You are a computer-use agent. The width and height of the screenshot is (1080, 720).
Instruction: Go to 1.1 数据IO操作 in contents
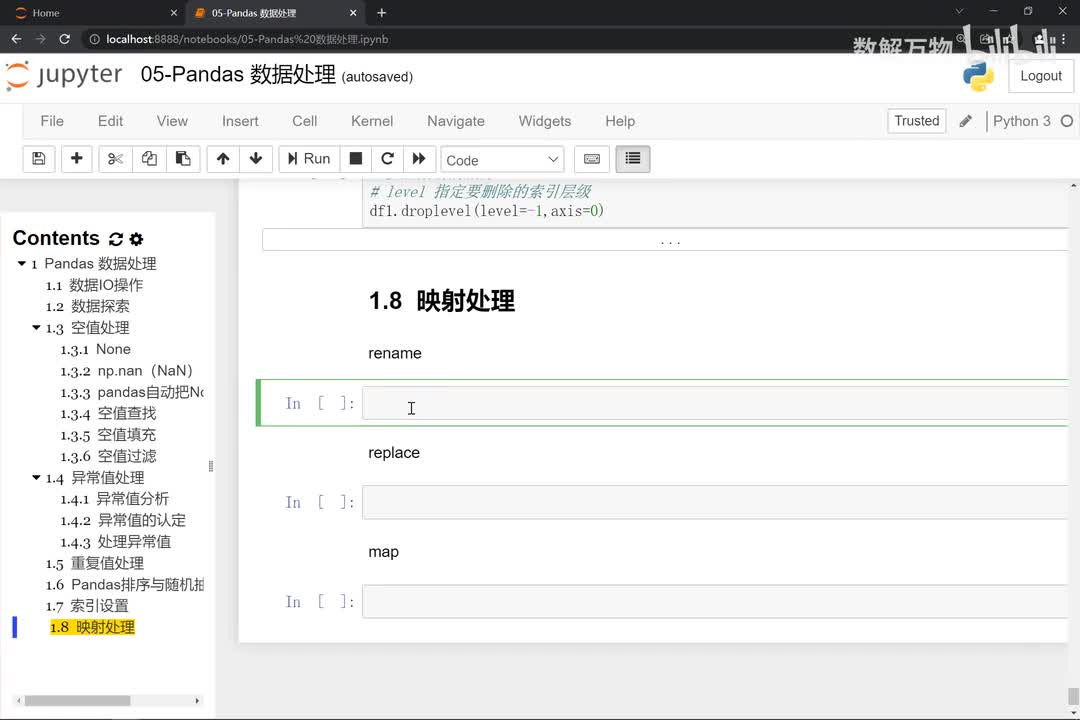(94, 285)
